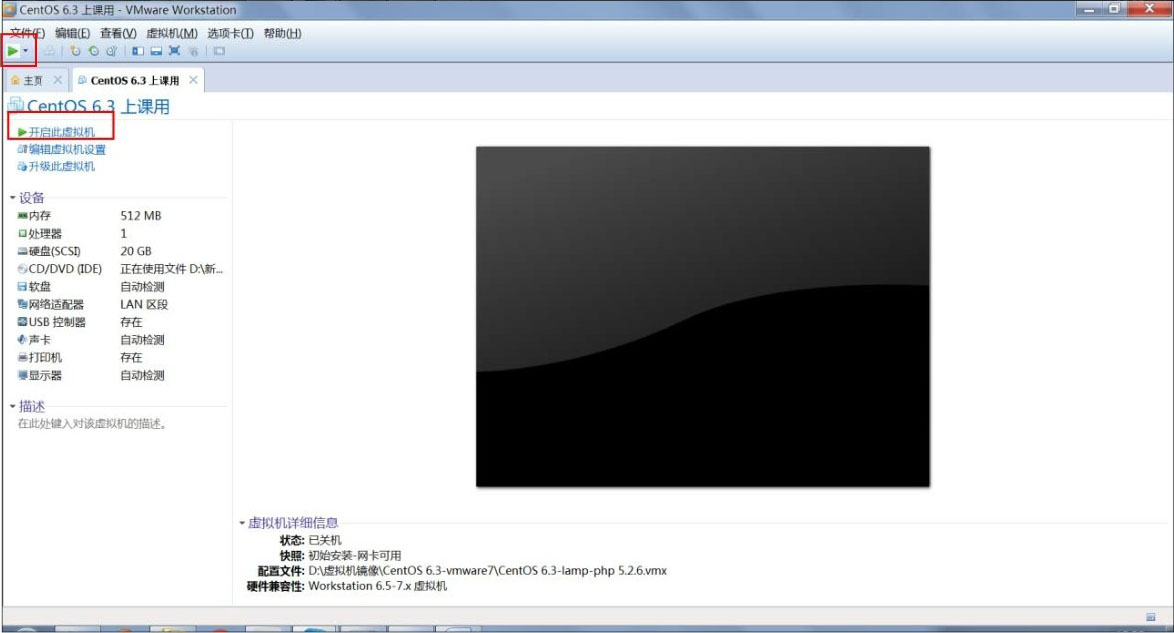Collapse the 描述 section
This screenshot has width=1174, height=633.
coord(13,406)
